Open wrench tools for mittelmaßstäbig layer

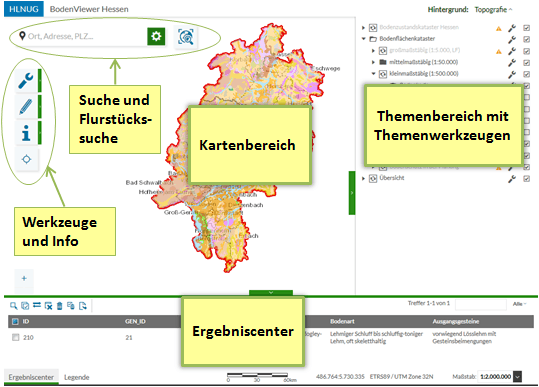point(512,63)
